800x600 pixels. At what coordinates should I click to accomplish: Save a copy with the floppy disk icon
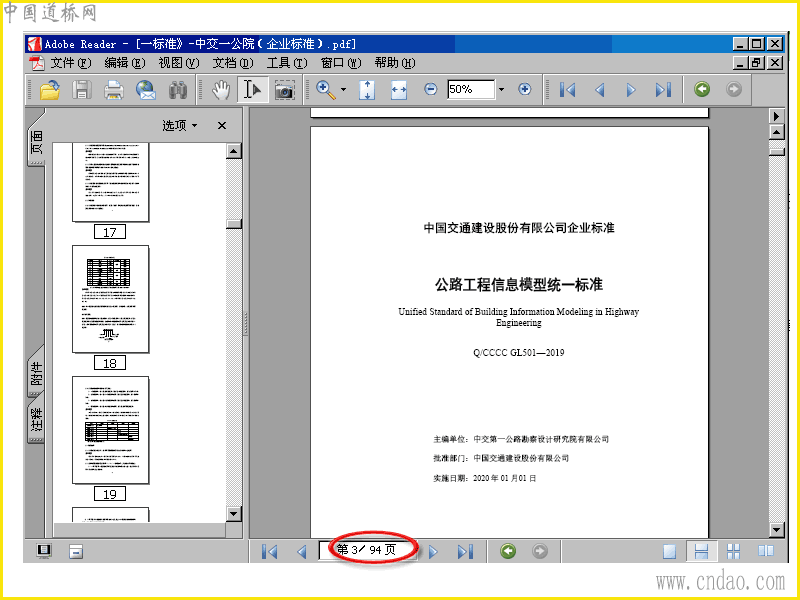[x=82, y=90]
